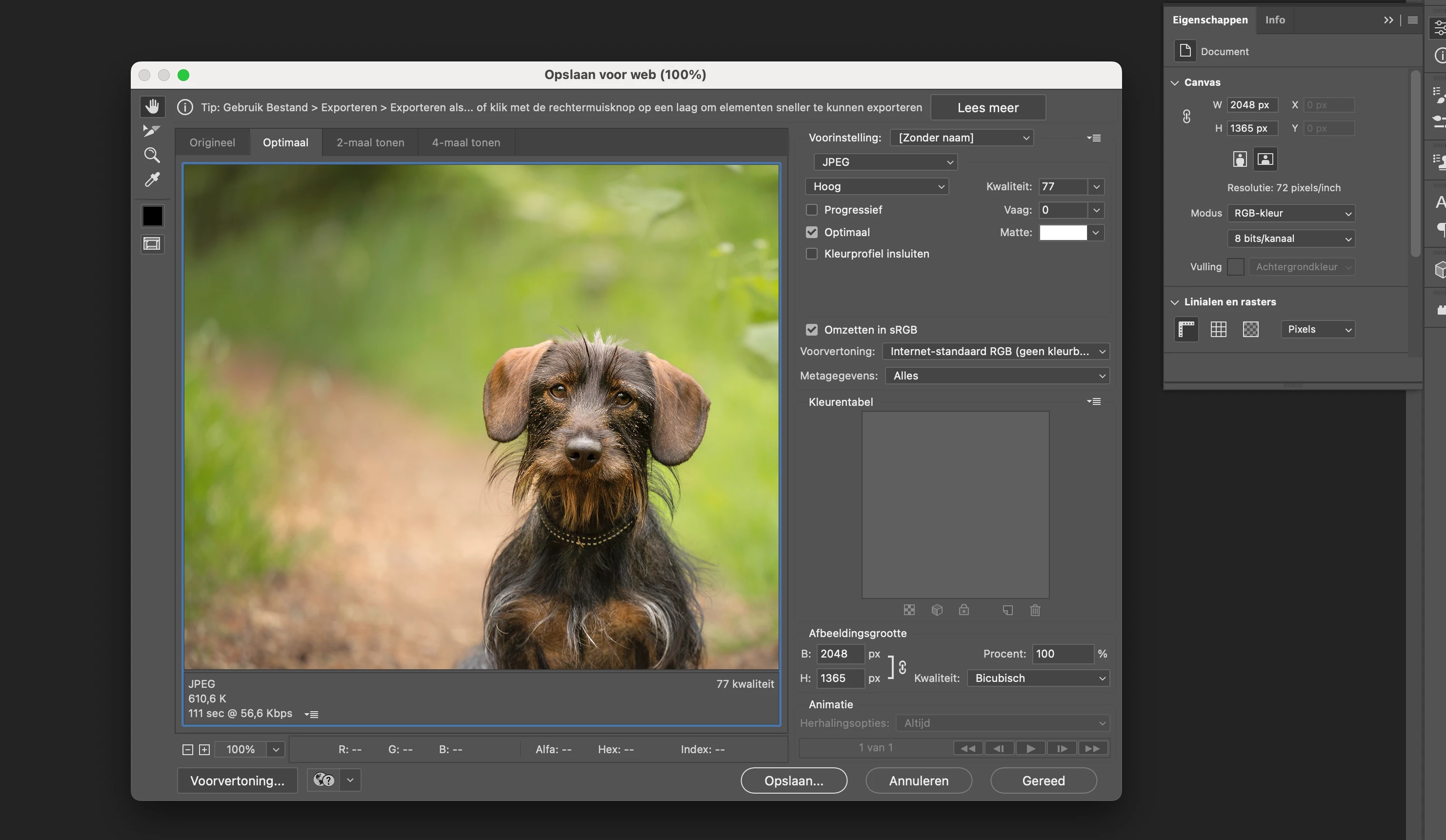Switch to 4-maal tonen tab
This screenshot has width=1446, height=840.
coord(466,142)
